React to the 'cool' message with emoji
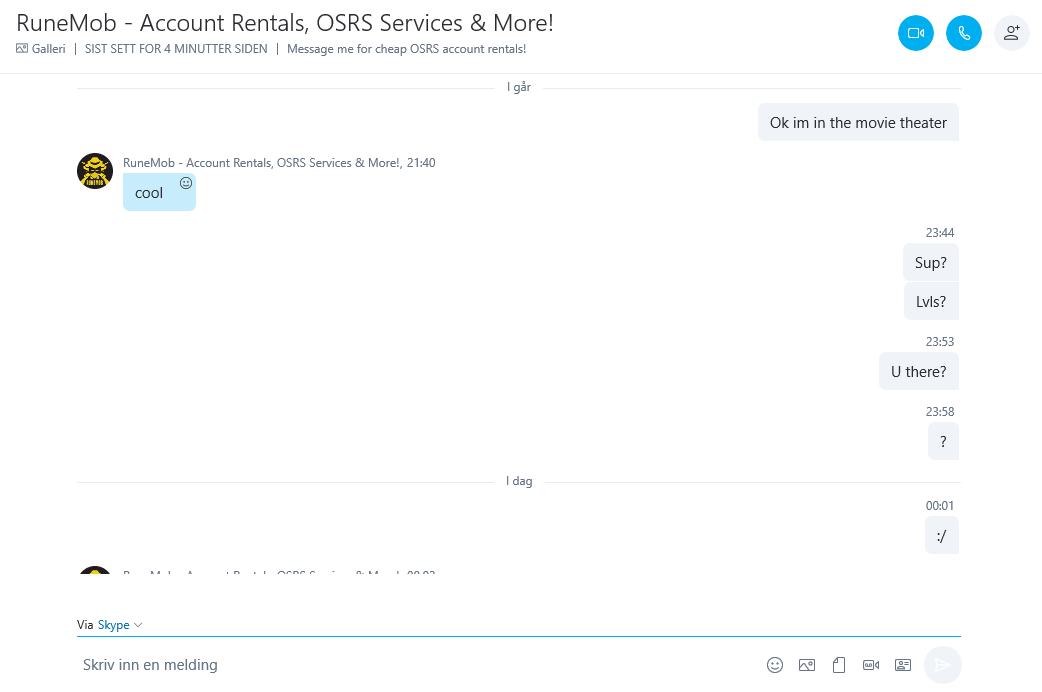Screen dimensions: 1042x692 pos(186,183)
